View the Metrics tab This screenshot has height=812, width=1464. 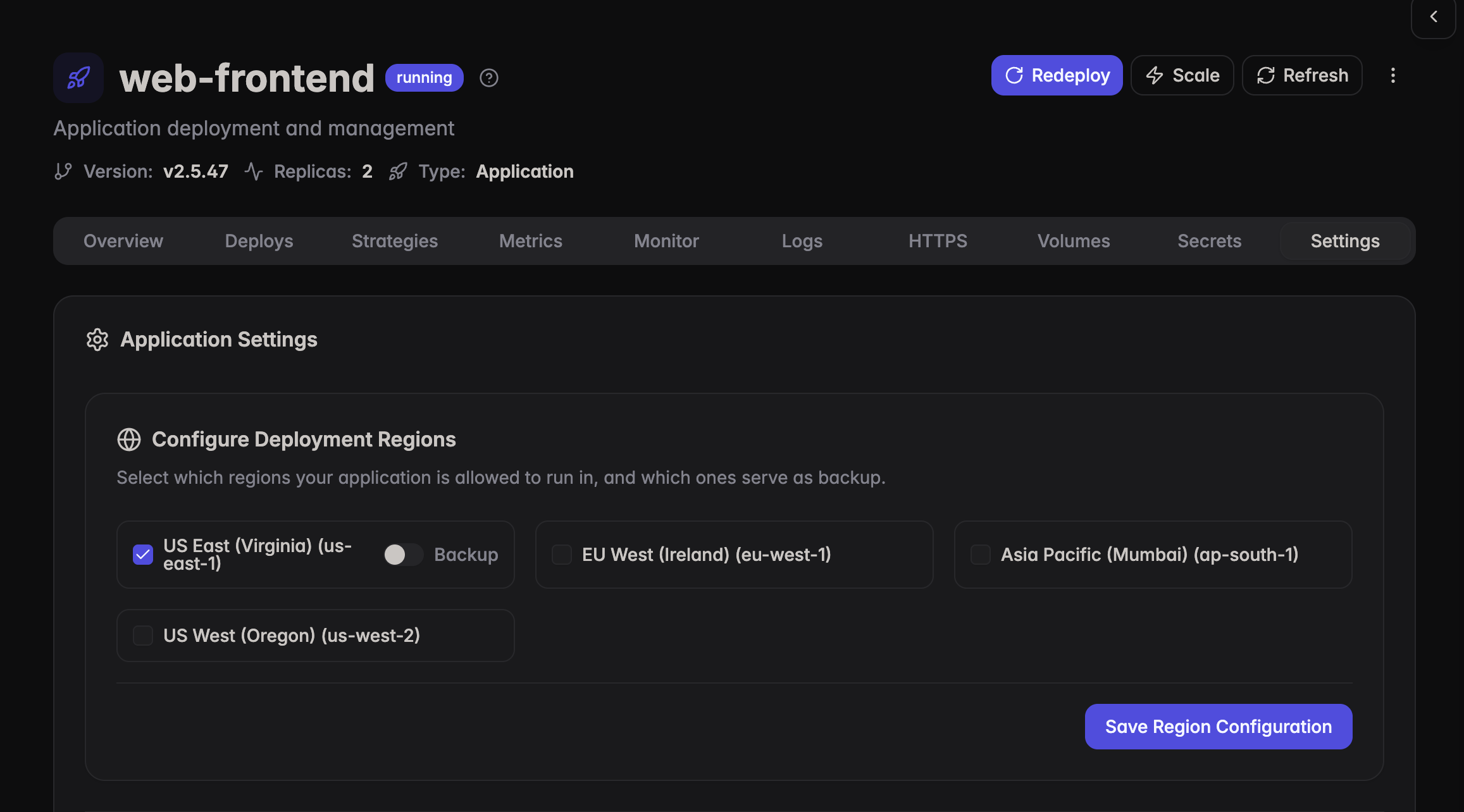(x=531, y=241)
